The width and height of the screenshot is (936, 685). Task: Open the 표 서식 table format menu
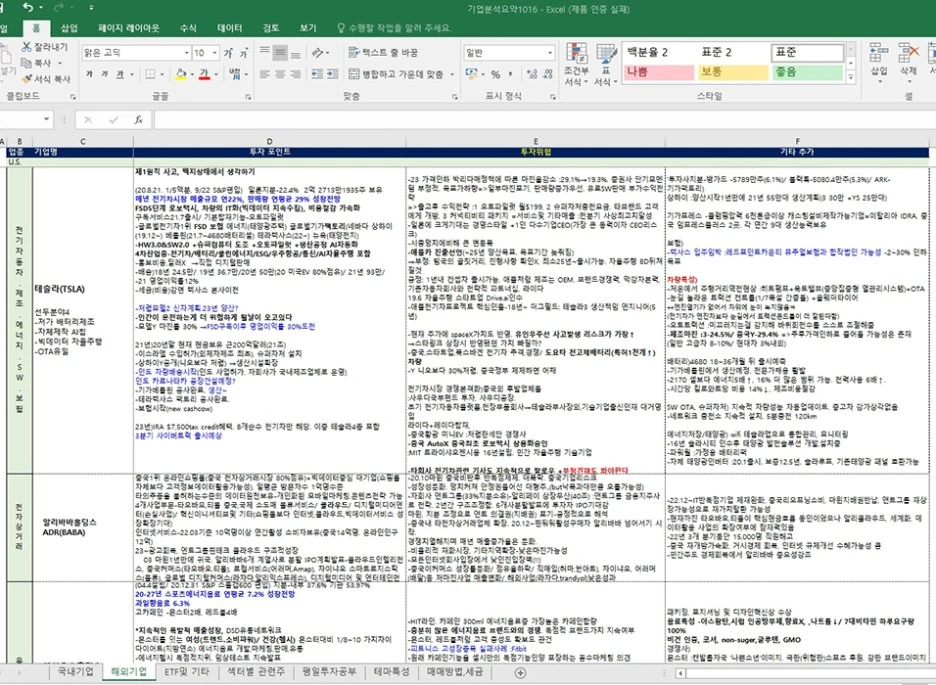click(605, 64)
